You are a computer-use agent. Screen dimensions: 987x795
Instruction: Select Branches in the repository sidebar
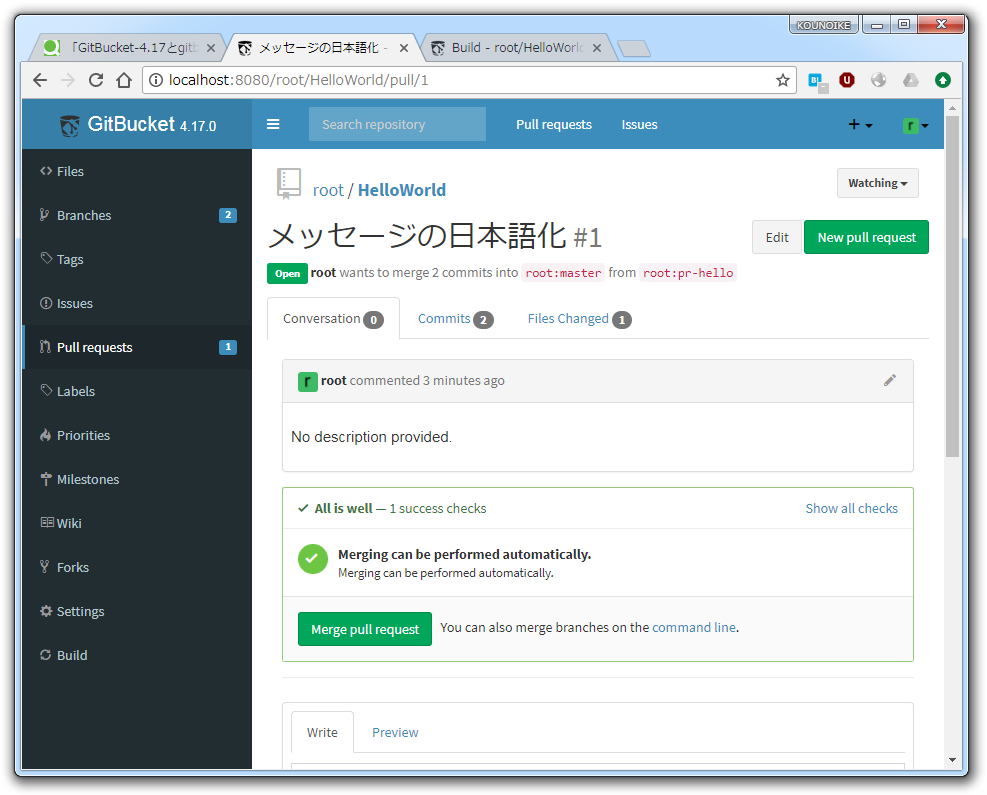[x=85, y=215]
